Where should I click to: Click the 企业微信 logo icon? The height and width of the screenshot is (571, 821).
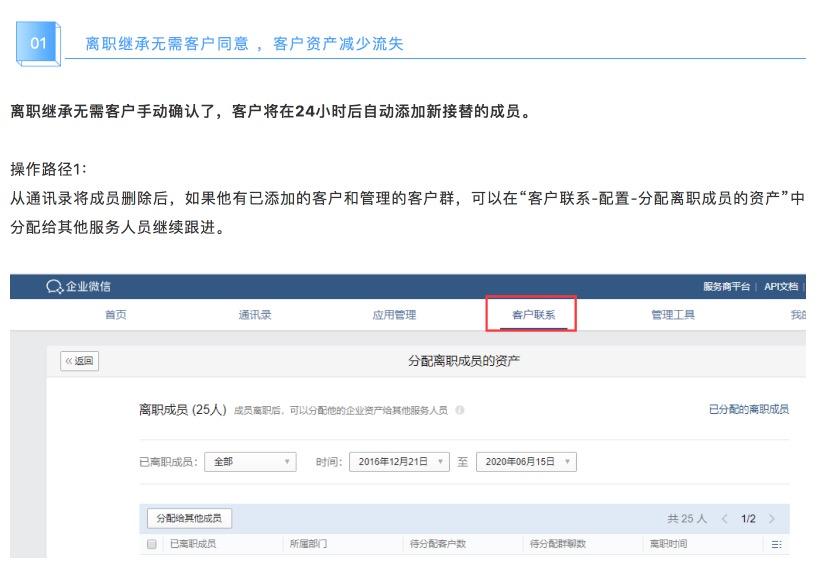(56, 287)
